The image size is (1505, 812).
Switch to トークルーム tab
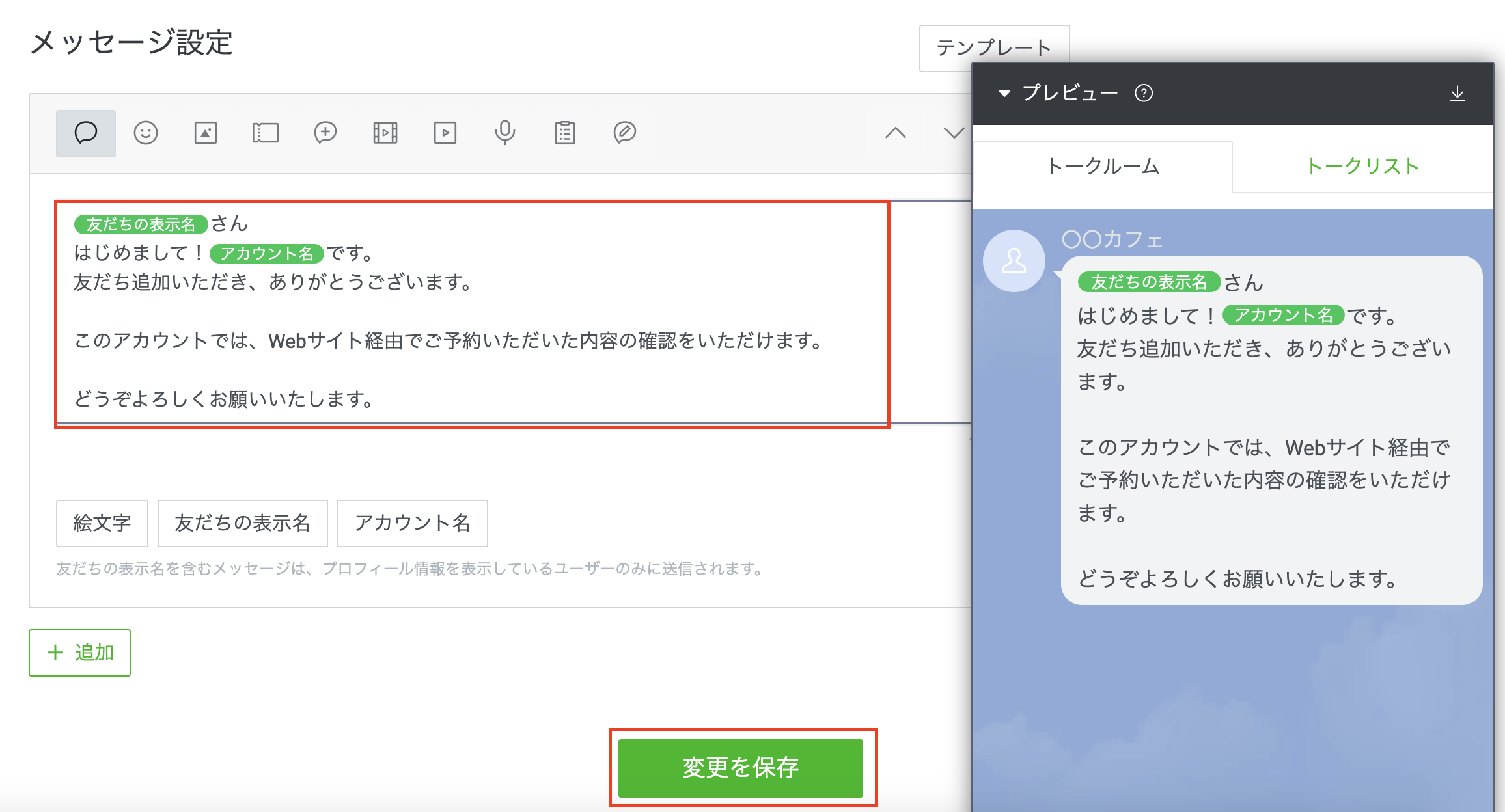click(x=1103, y=167)
